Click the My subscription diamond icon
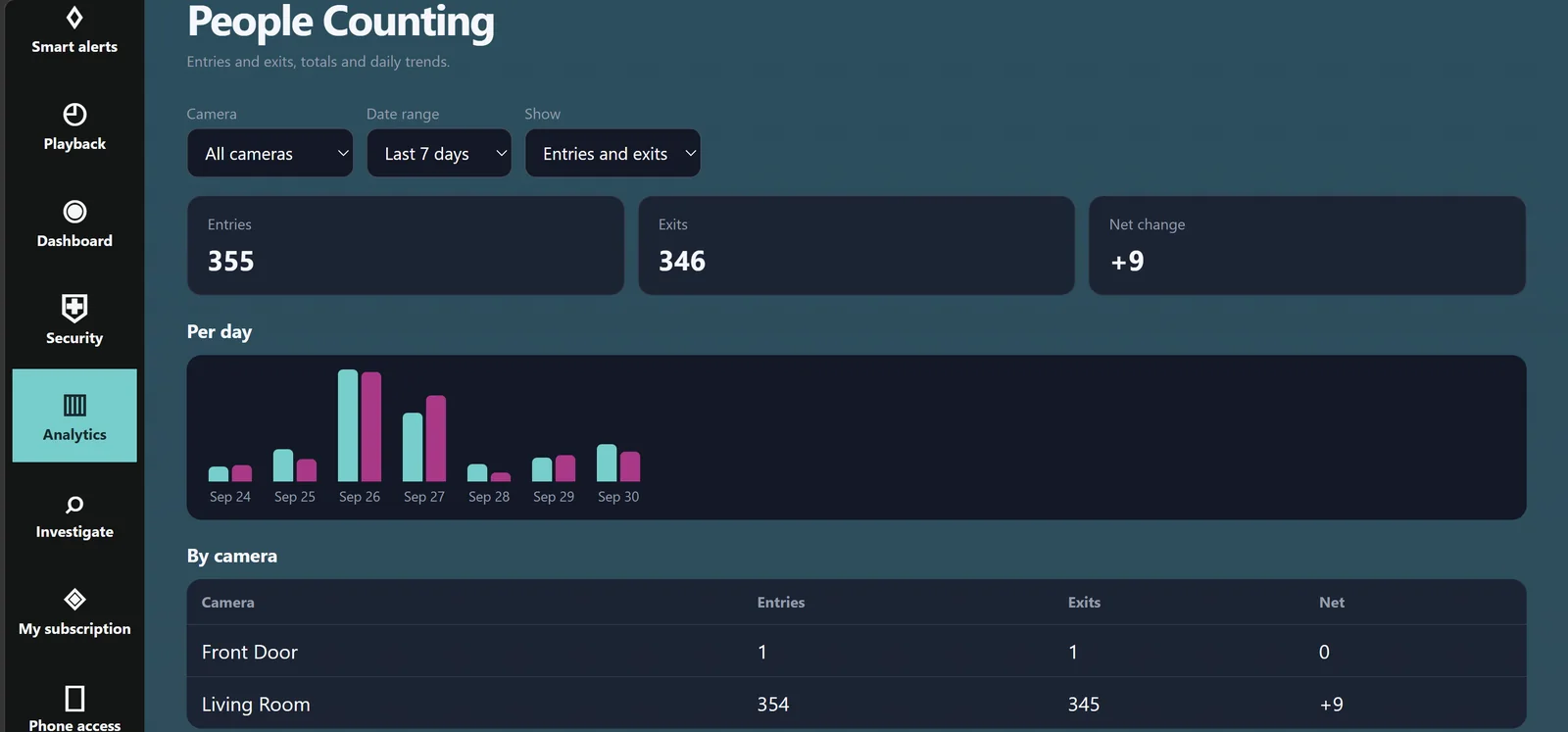1568x732 pixels. click(74, 599)
